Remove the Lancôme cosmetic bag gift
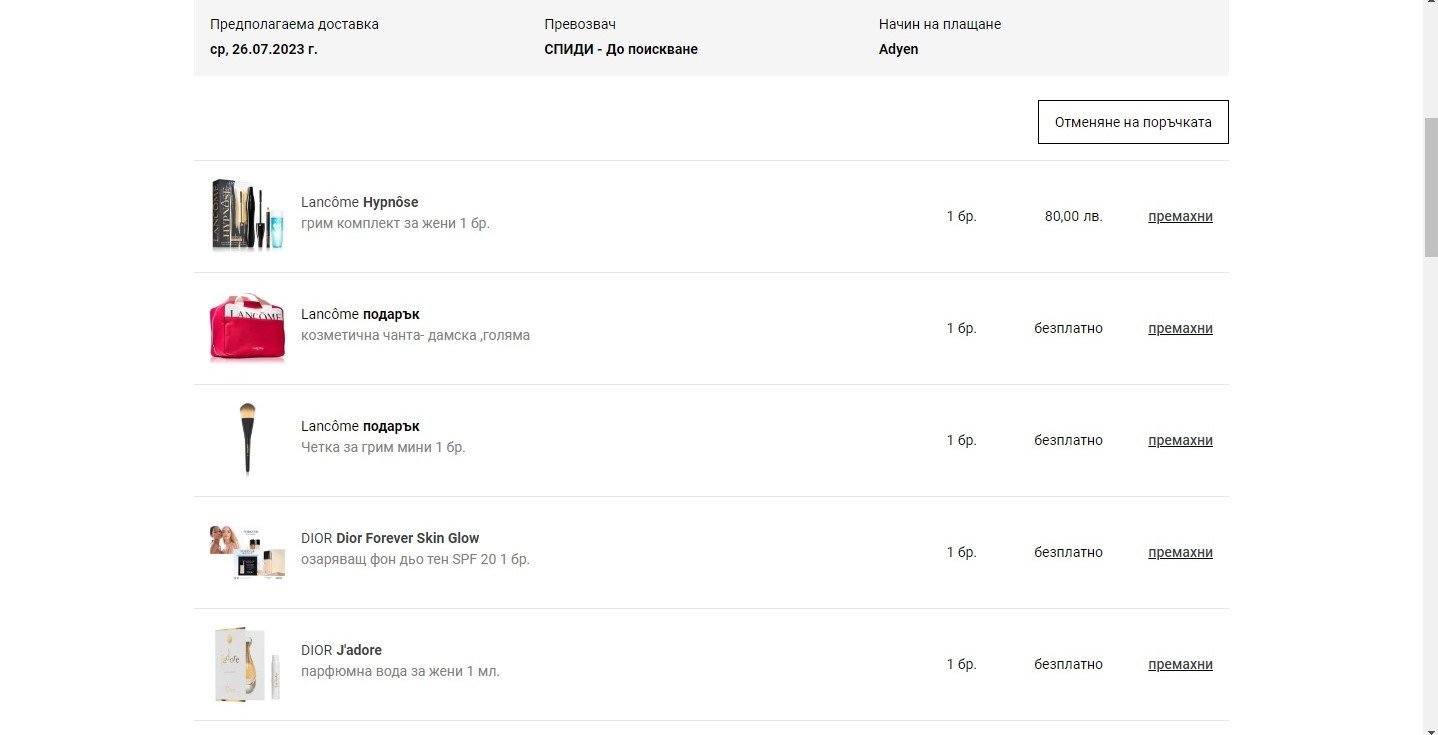 coord(1180,328)
